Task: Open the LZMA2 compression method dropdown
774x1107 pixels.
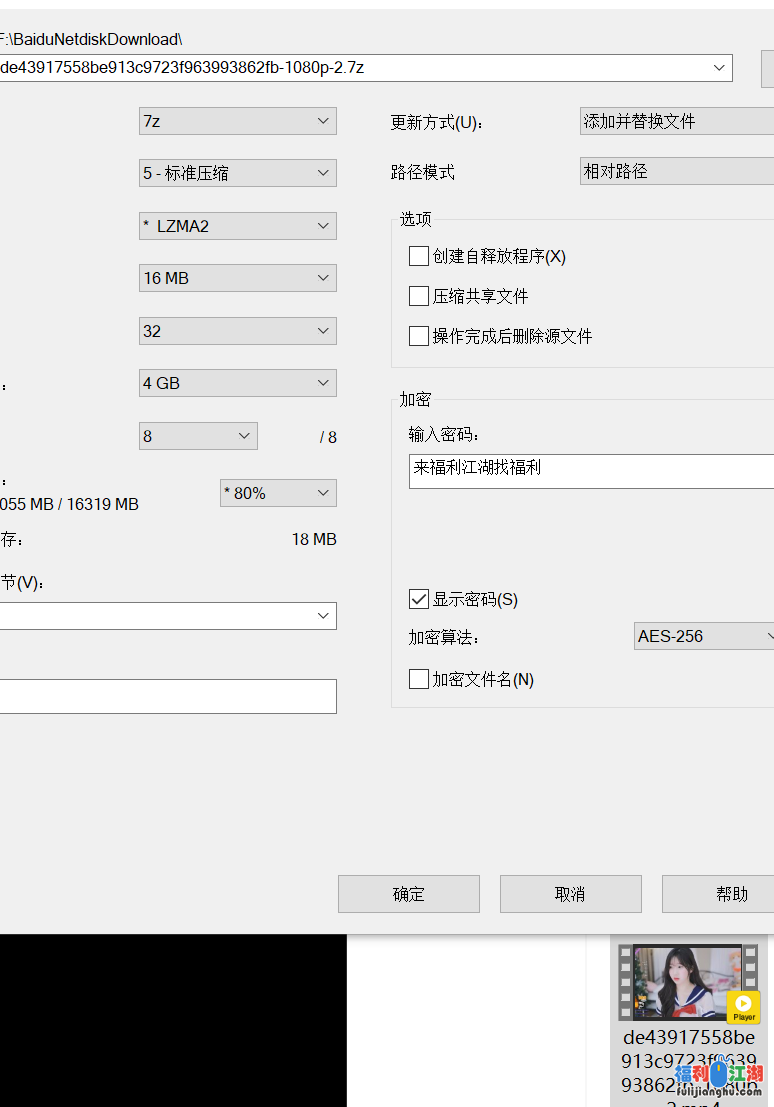Action: point(237,226)
